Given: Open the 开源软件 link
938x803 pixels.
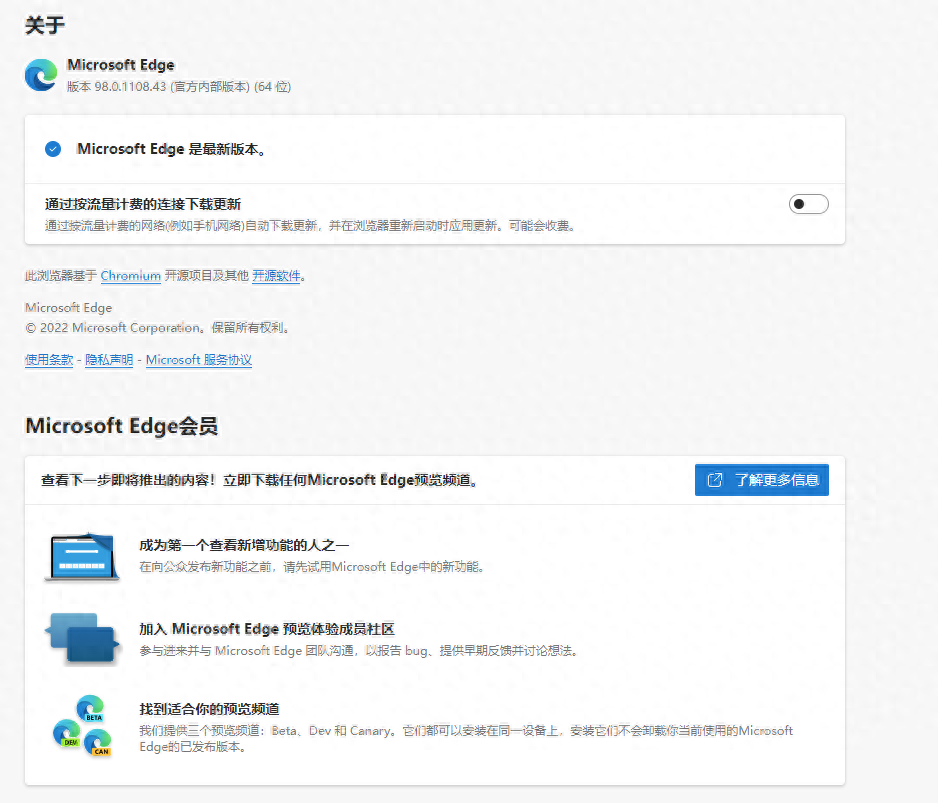Looking at the screenshot, I should [x=275, y=276].
